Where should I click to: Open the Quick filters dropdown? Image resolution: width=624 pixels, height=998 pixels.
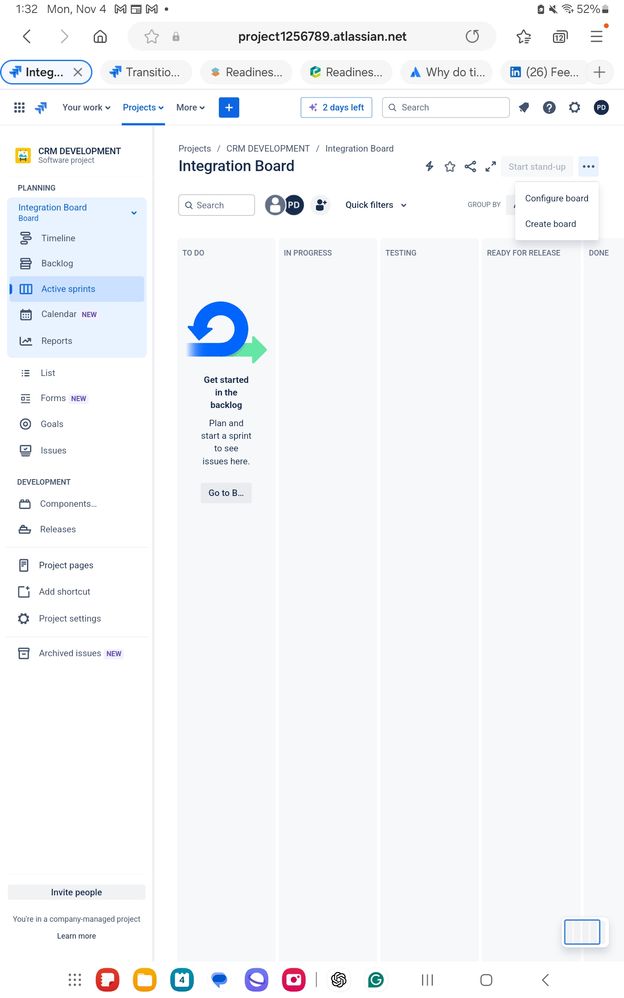click(376, 205)
